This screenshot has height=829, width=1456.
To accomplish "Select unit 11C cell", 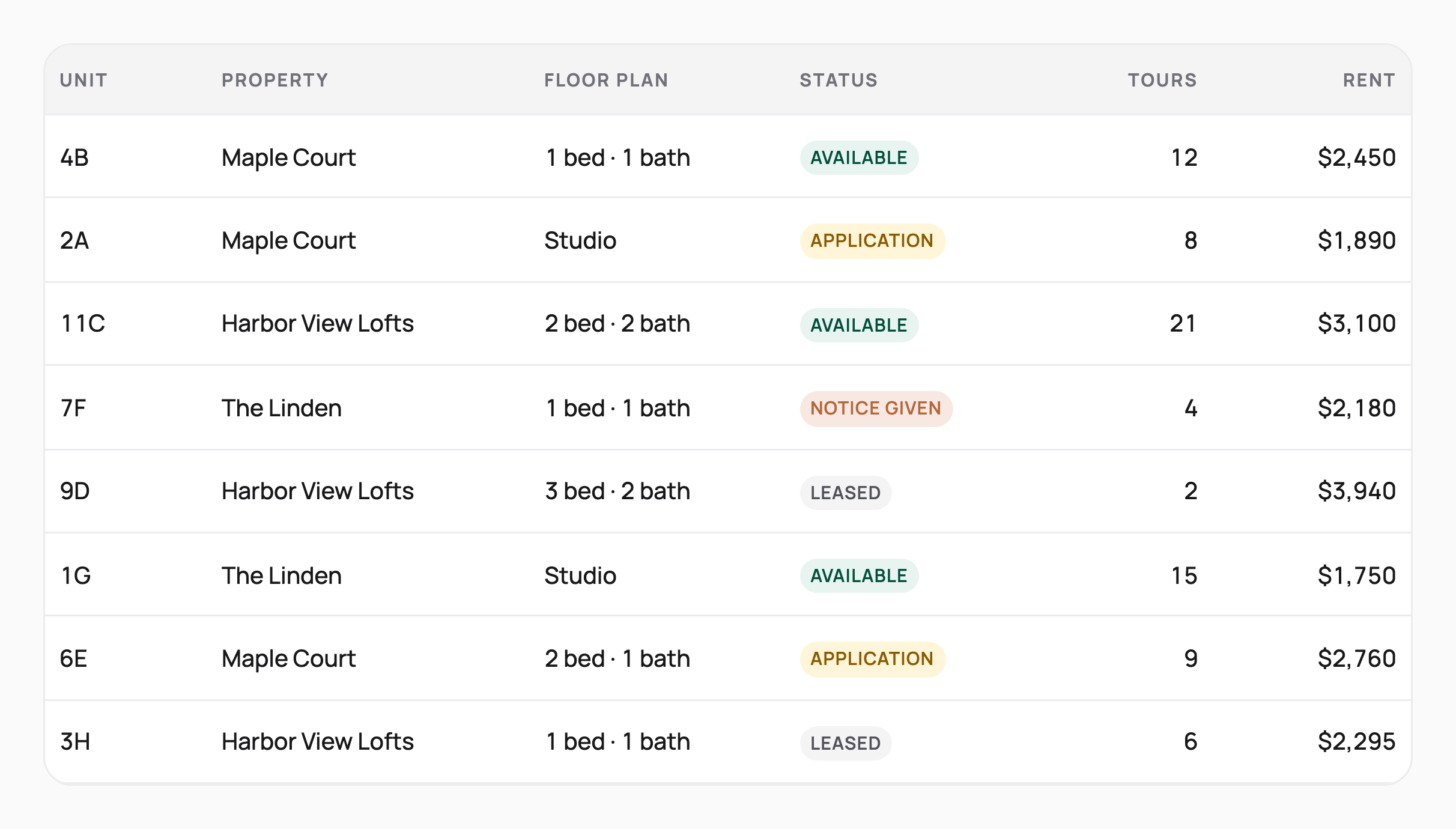I will tap(83, 323).
